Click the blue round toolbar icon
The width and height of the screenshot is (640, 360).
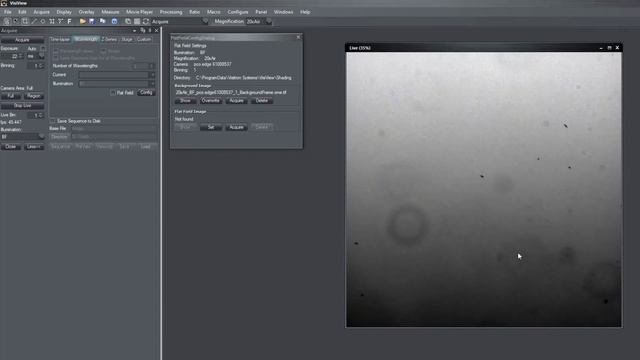coord(114,21)
